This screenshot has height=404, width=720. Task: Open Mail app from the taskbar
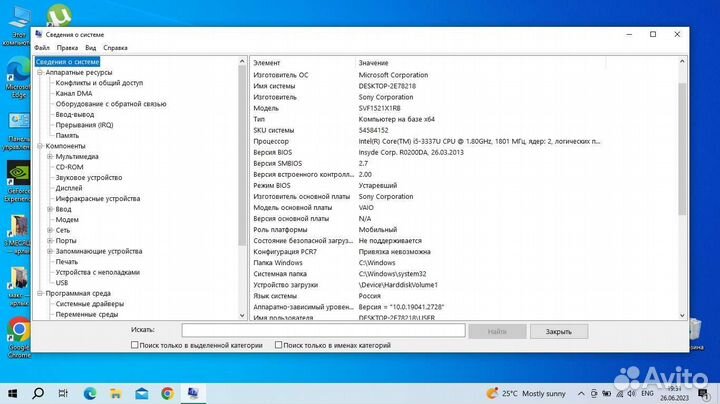point(141,393)
